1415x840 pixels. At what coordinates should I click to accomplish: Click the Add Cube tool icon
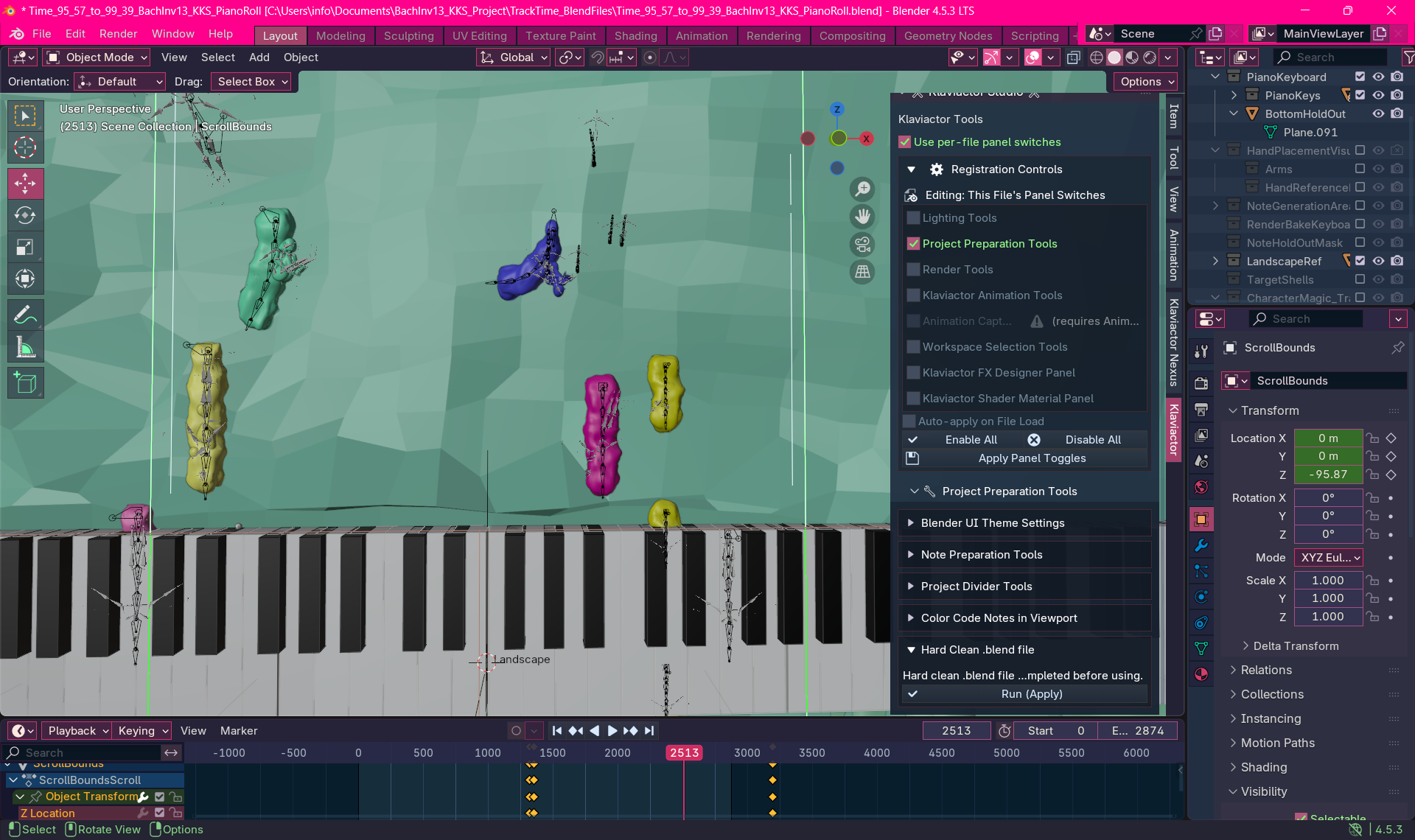(x=25, y=383)
